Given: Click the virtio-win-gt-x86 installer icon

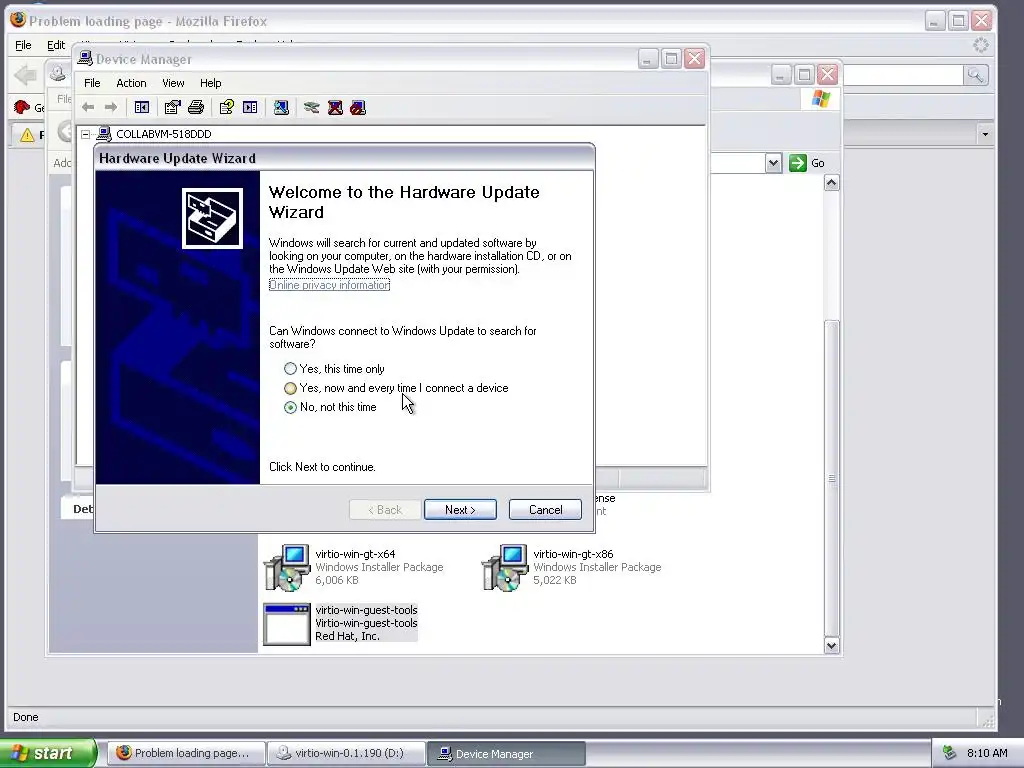Looking at the screenshot, I should click(505, 568).
